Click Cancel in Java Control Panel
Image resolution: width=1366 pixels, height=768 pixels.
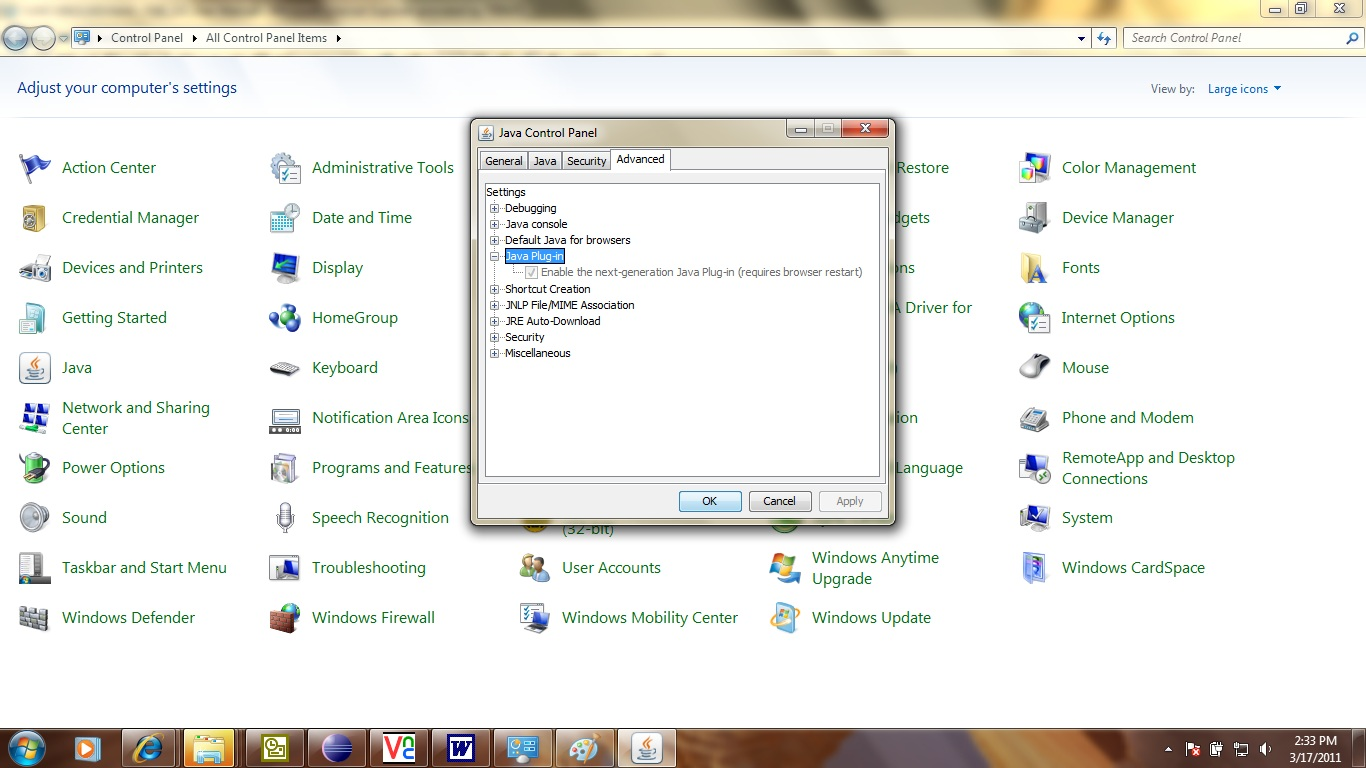(780, 501)
